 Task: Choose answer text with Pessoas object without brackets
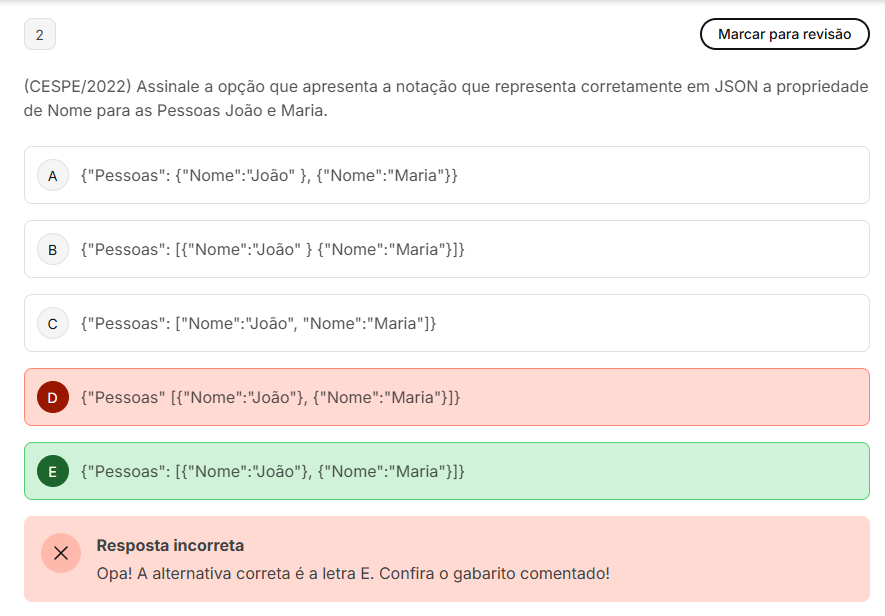coord(269,176)
